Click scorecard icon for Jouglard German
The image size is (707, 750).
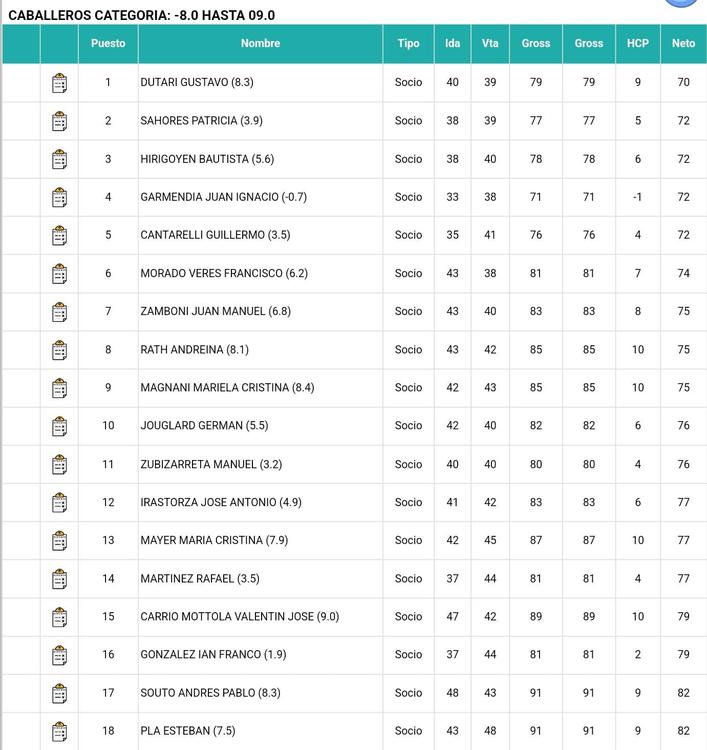coord(59,426)
